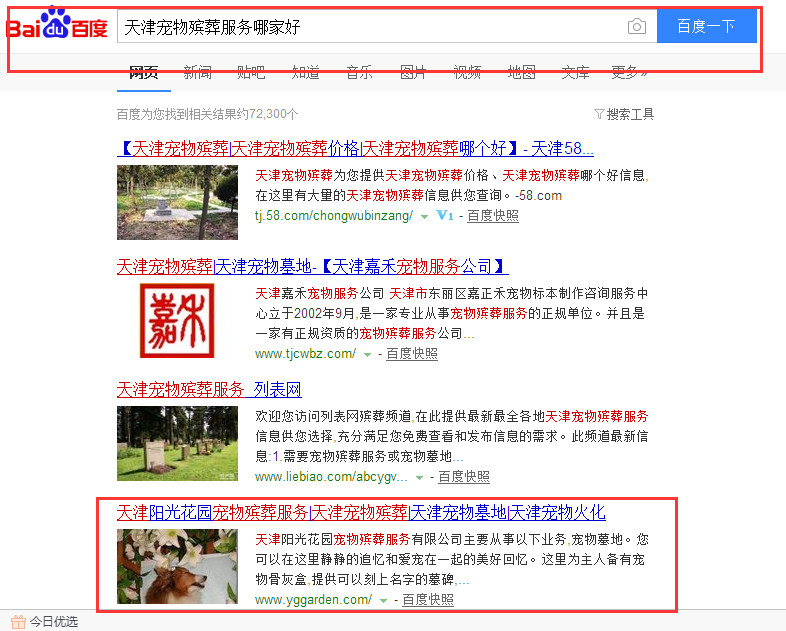Viewport: 786px width, 631px height.
Task: Open 天津宠物殡葬服务_列表网 result title
Action: coord(209,389)
